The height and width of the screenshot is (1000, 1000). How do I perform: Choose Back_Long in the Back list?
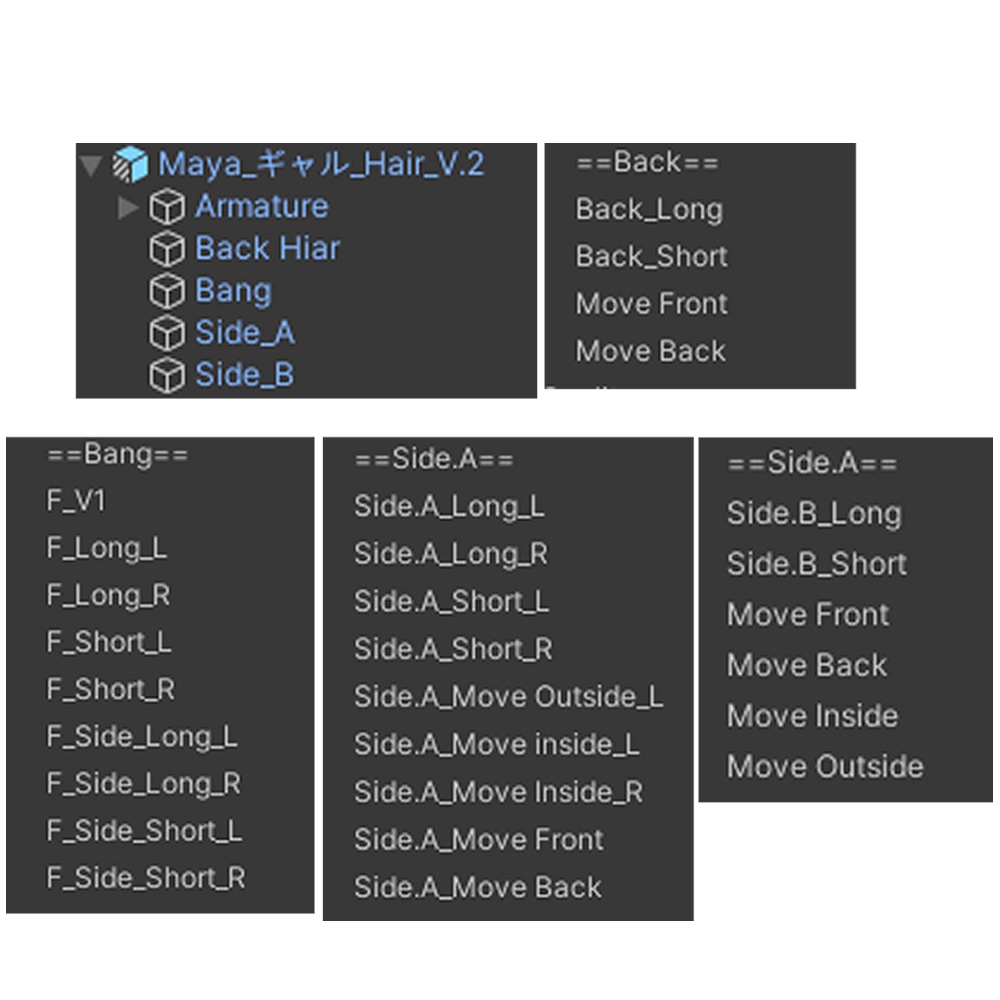tap(649, 210)
